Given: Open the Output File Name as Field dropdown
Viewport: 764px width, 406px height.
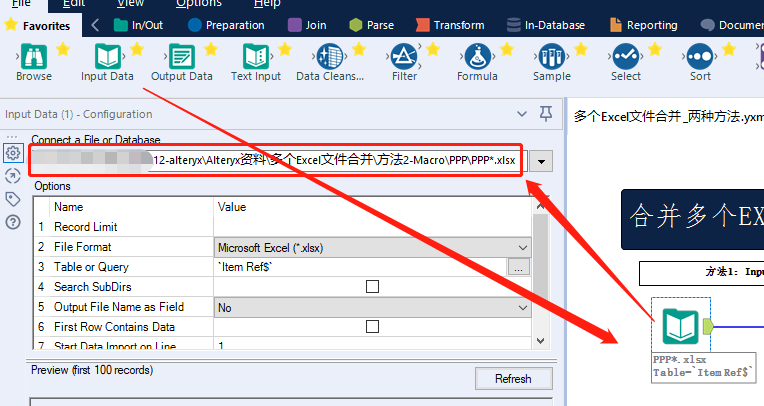Looking at the screenshot, I should point(372,308).
